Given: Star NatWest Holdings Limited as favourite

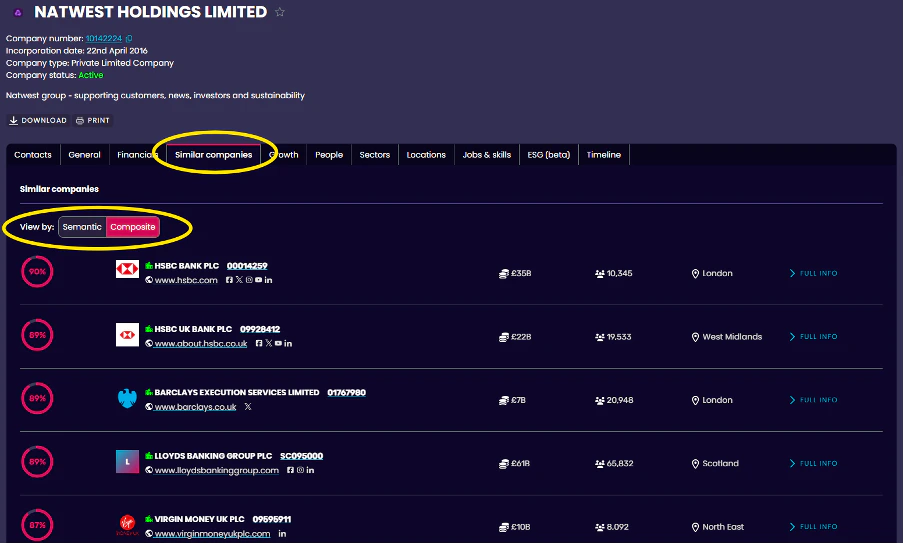Looking at the screenshot, I should point(280,12).
